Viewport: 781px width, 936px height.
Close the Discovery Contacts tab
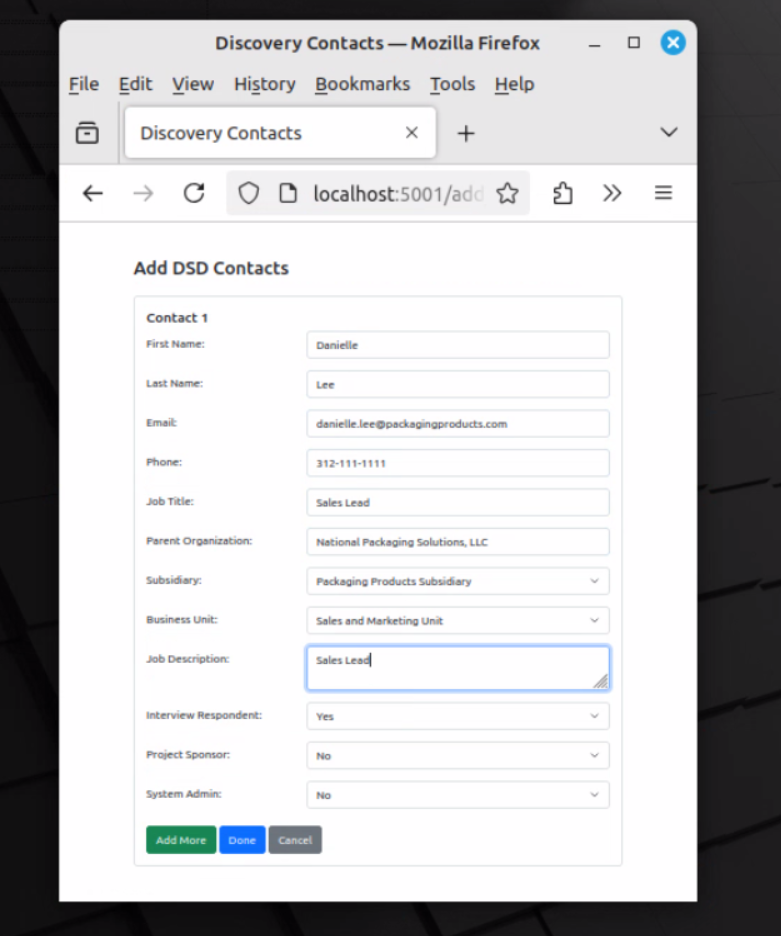(411, 133)
